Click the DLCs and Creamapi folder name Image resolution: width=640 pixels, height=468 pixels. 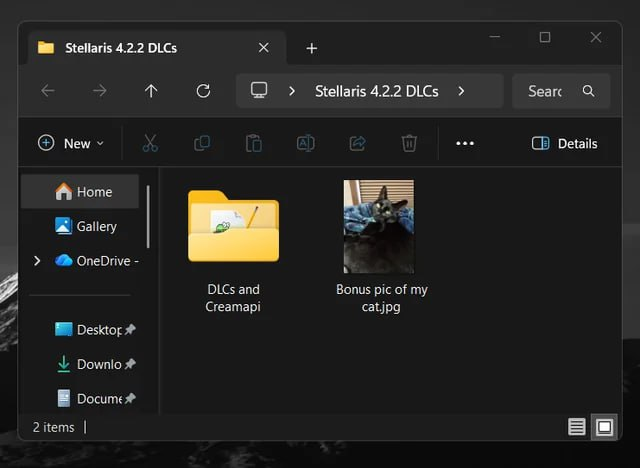click(233, 298)
